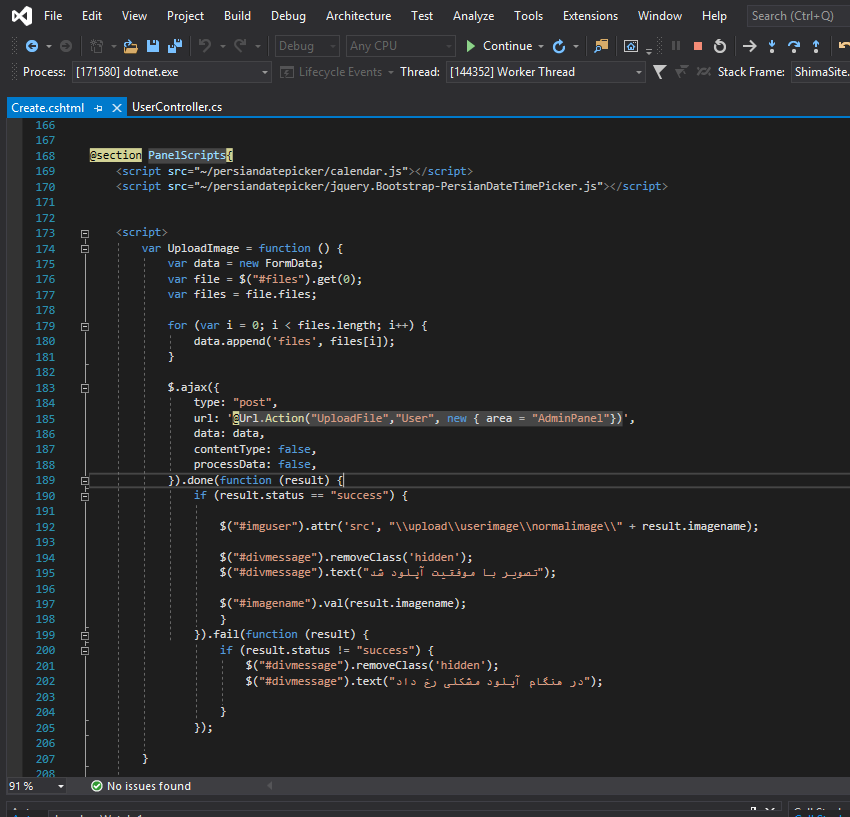Collapse the if block at line 200

85,651
